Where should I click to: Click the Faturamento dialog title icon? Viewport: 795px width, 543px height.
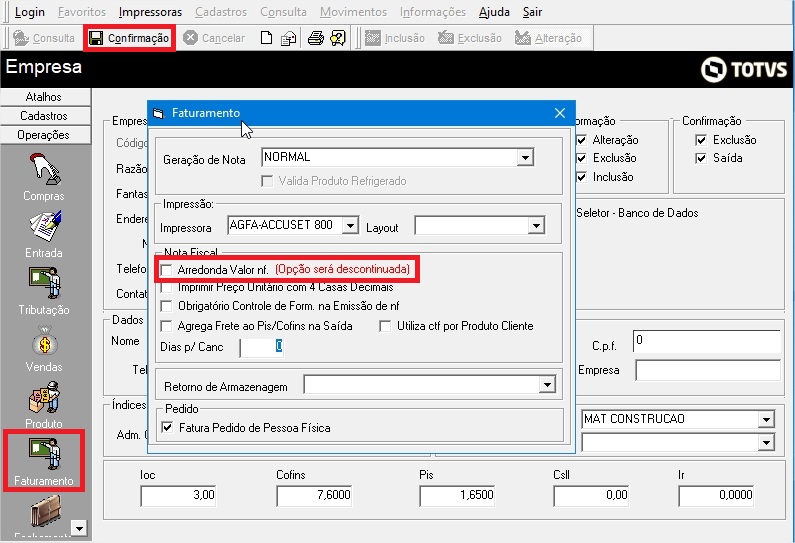click(159, 113)
